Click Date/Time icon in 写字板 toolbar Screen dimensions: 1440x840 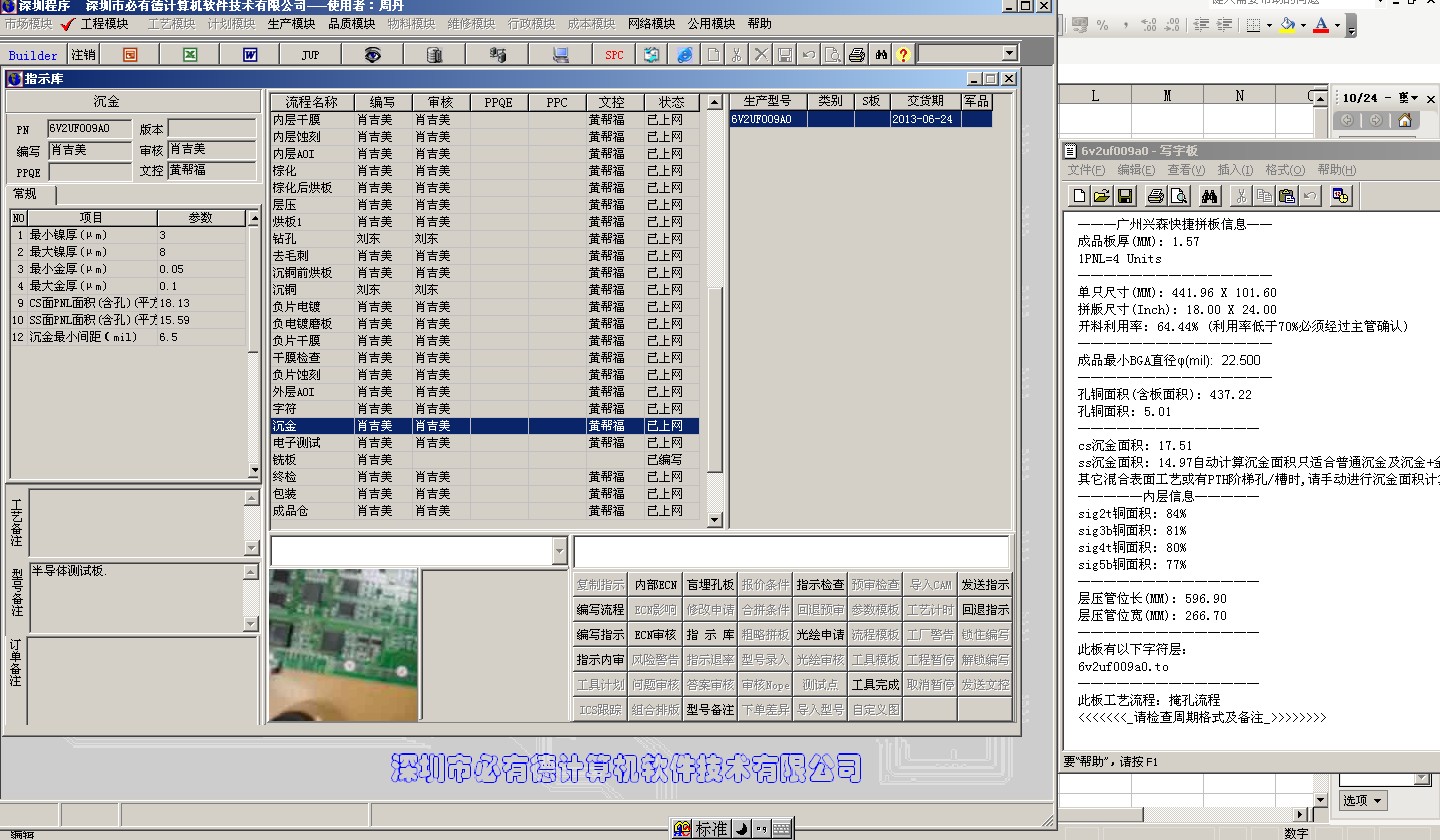tap(1341, 196)
